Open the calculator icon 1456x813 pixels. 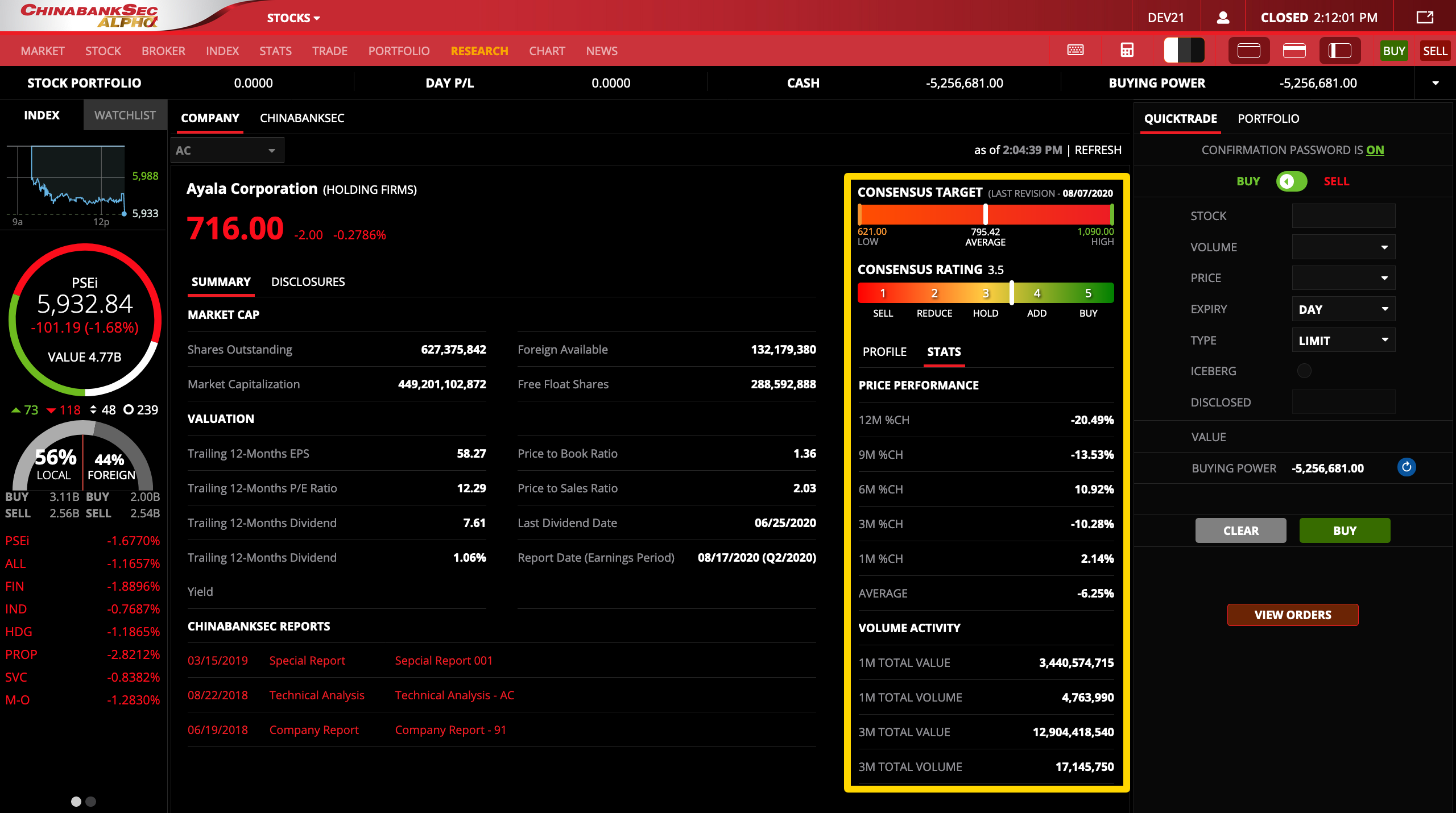pos(1127,50)
